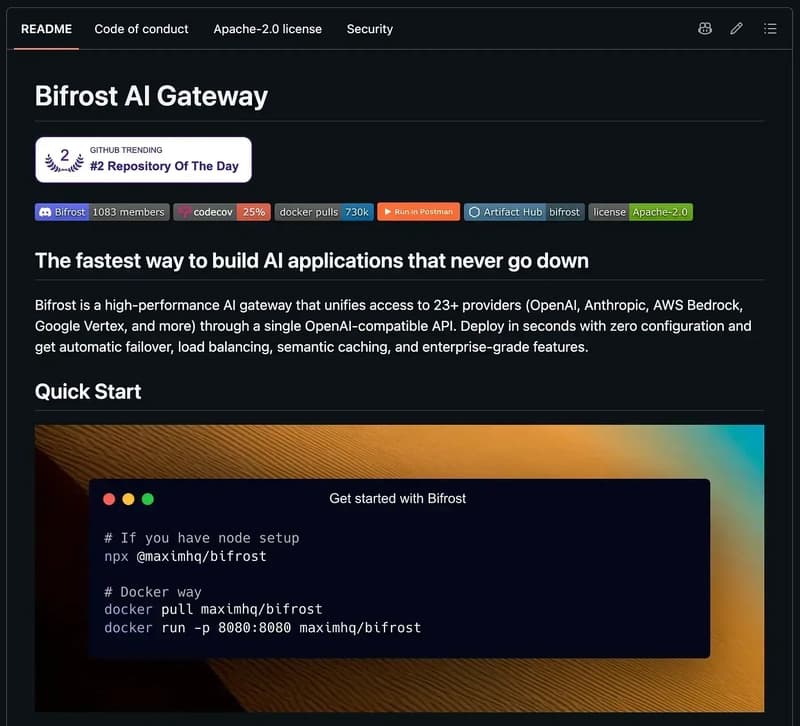Click the codecov 25% badge
The height and width of the screenshot is (726, 800).
tap(222, 212)
